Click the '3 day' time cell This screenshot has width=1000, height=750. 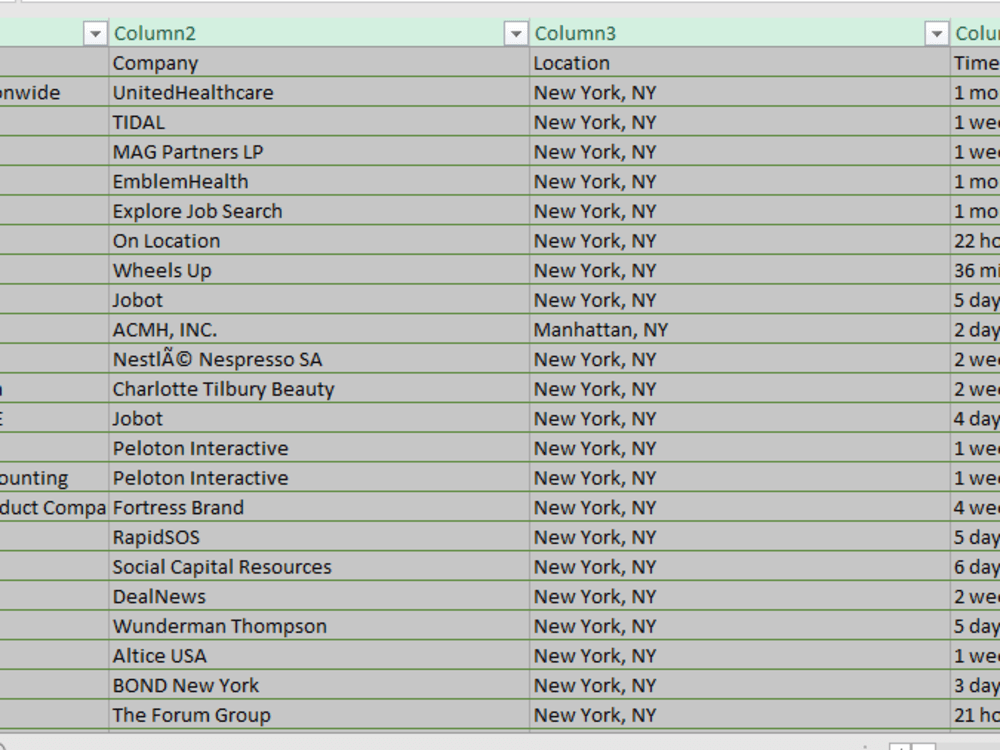(976, 686)
